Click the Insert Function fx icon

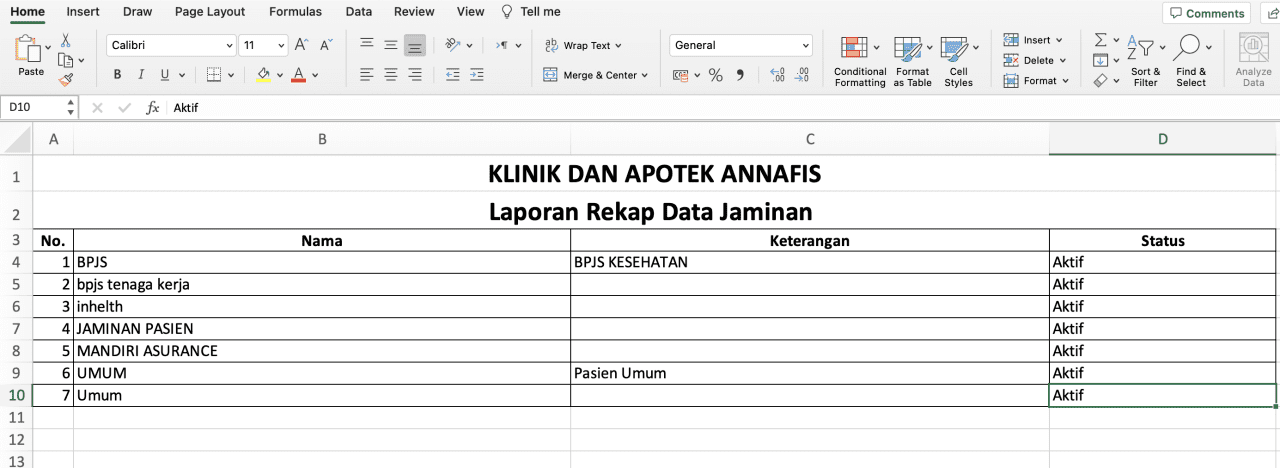pyautogui.click(x=153, y=108)
